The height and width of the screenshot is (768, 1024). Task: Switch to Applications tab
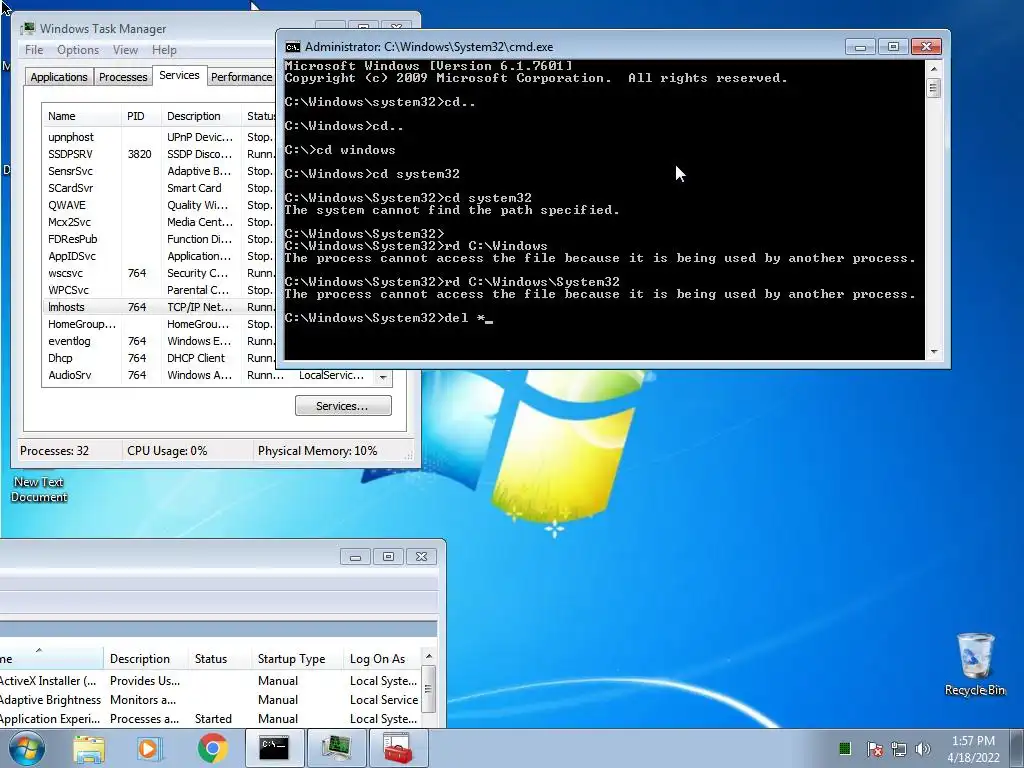[x=59, y=77]
